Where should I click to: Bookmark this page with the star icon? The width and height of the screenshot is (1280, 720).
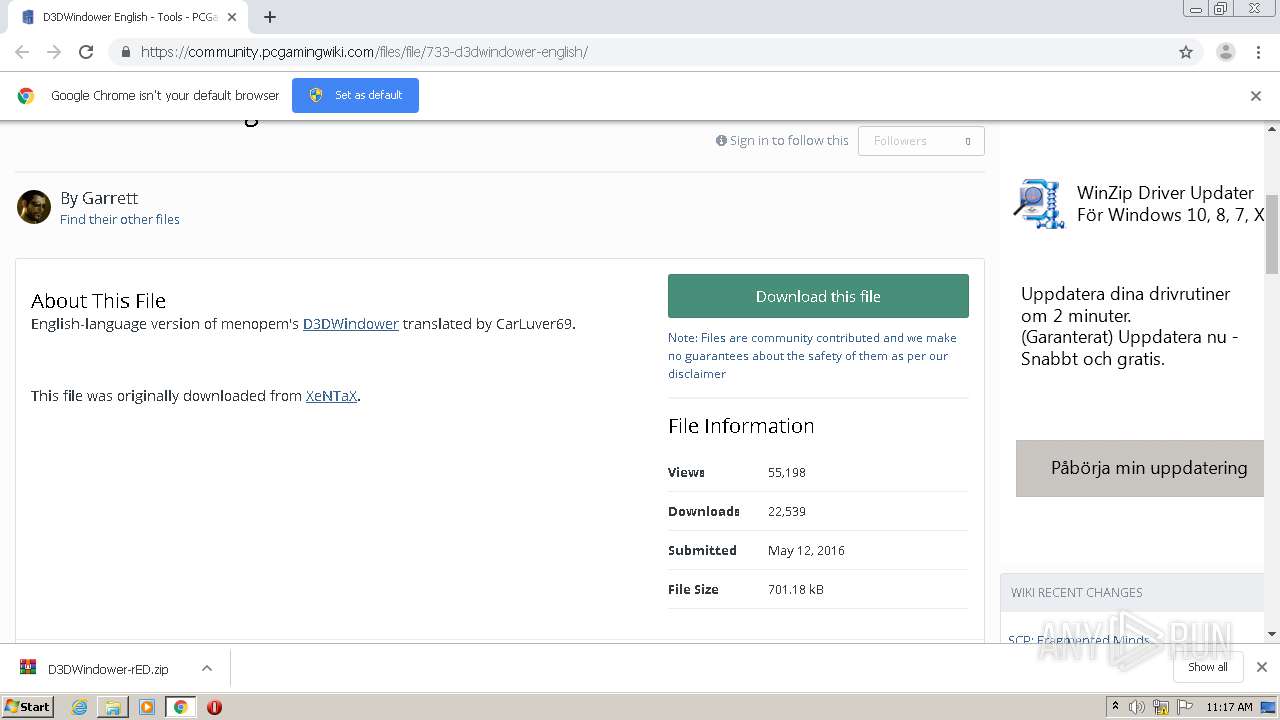pyautogui.click(x=1186, y=52)
